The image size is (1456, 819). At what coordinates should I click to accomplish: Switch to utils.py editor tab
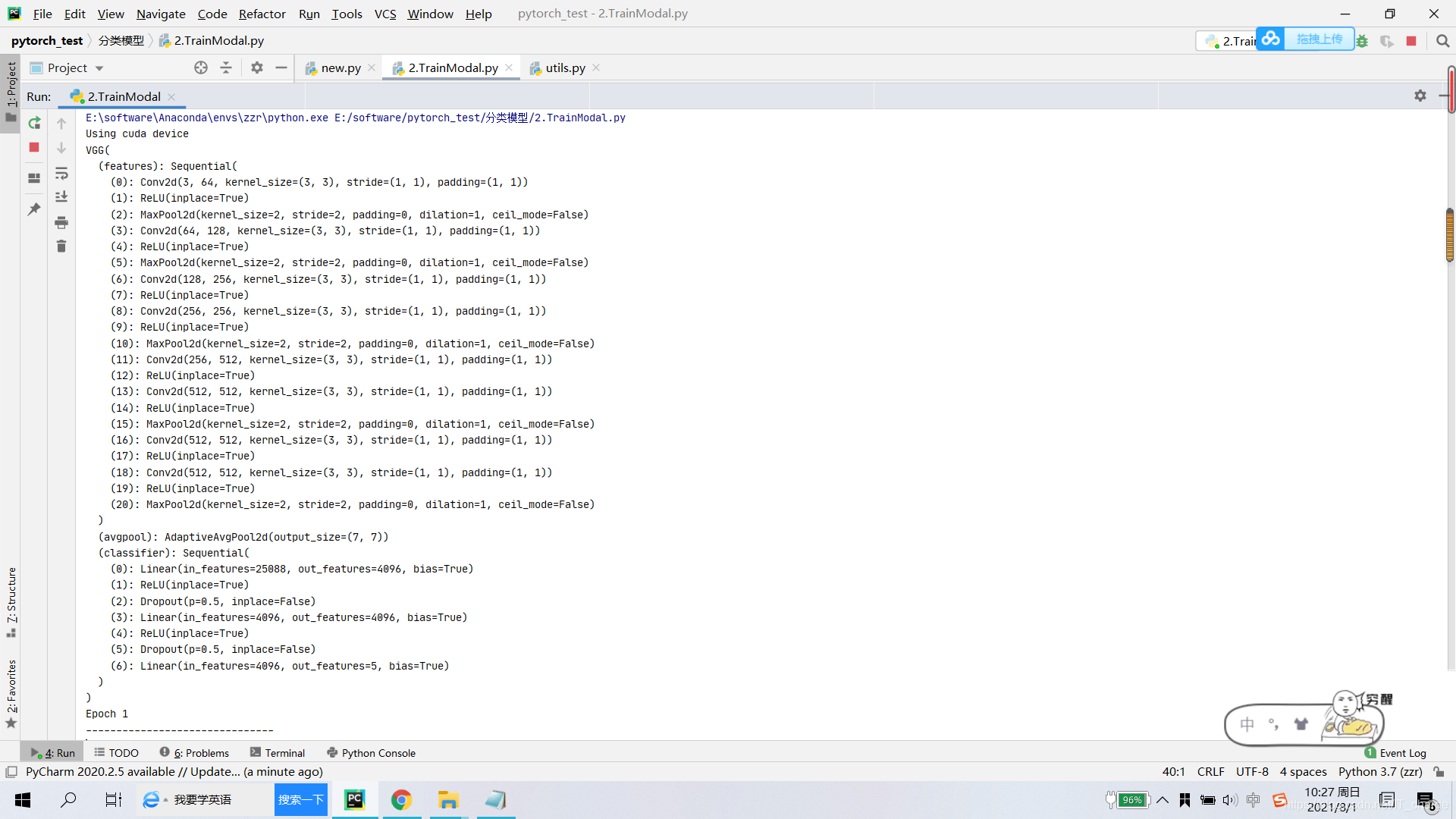coord(565,67)
